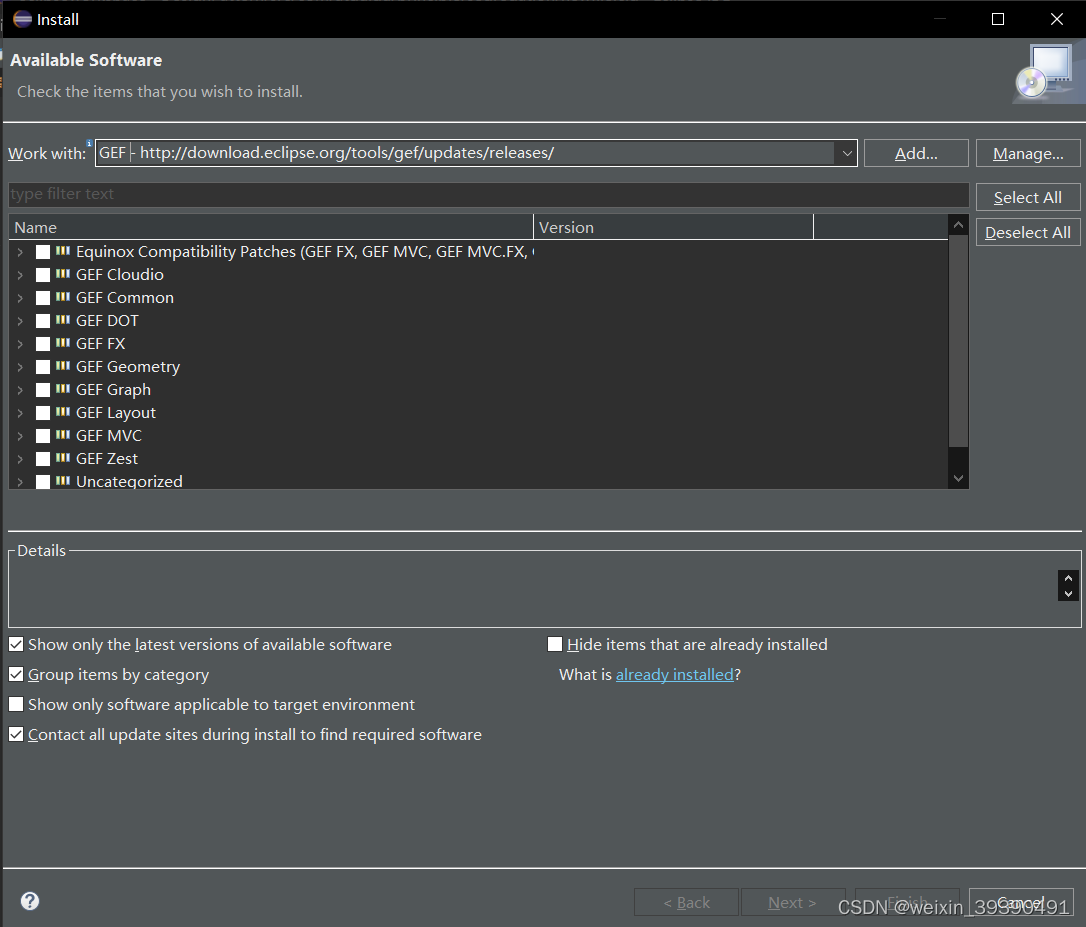Viewport: 1086px width, 927px height.
Task: Click the Cancel button
Action: pos(1022,902)
